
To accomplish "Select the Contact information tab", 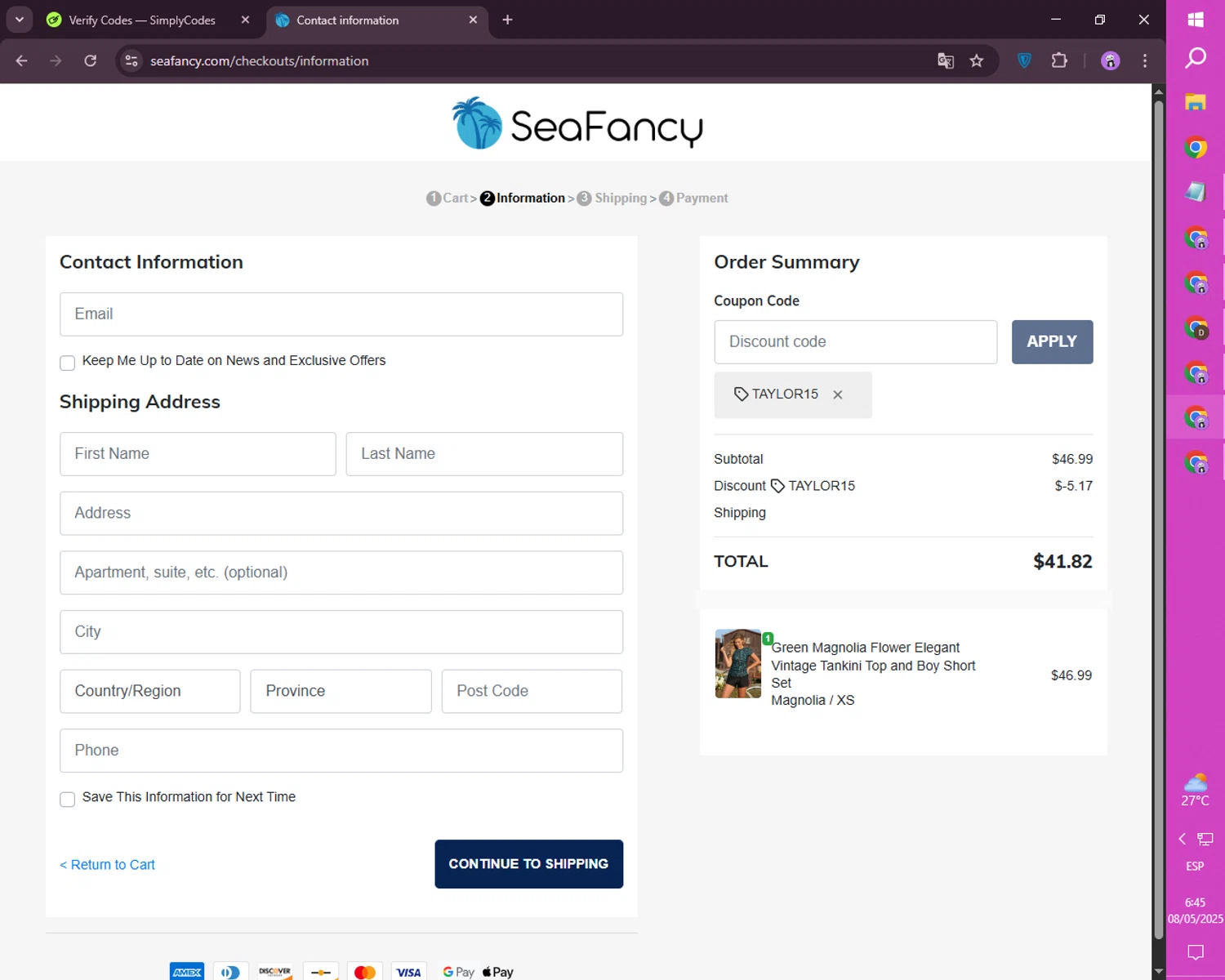I will pyautogui.click(x=377, y=20).
